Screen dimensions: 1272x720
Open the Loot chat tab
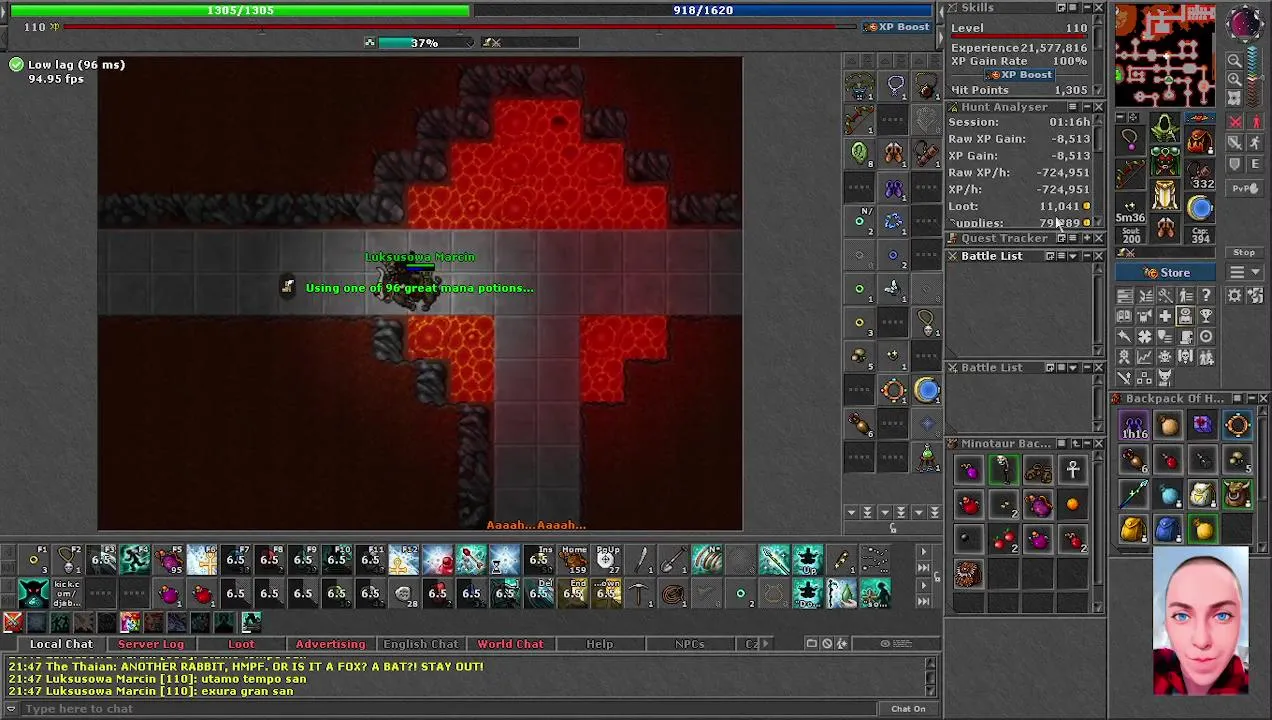[x=241, y=644]
